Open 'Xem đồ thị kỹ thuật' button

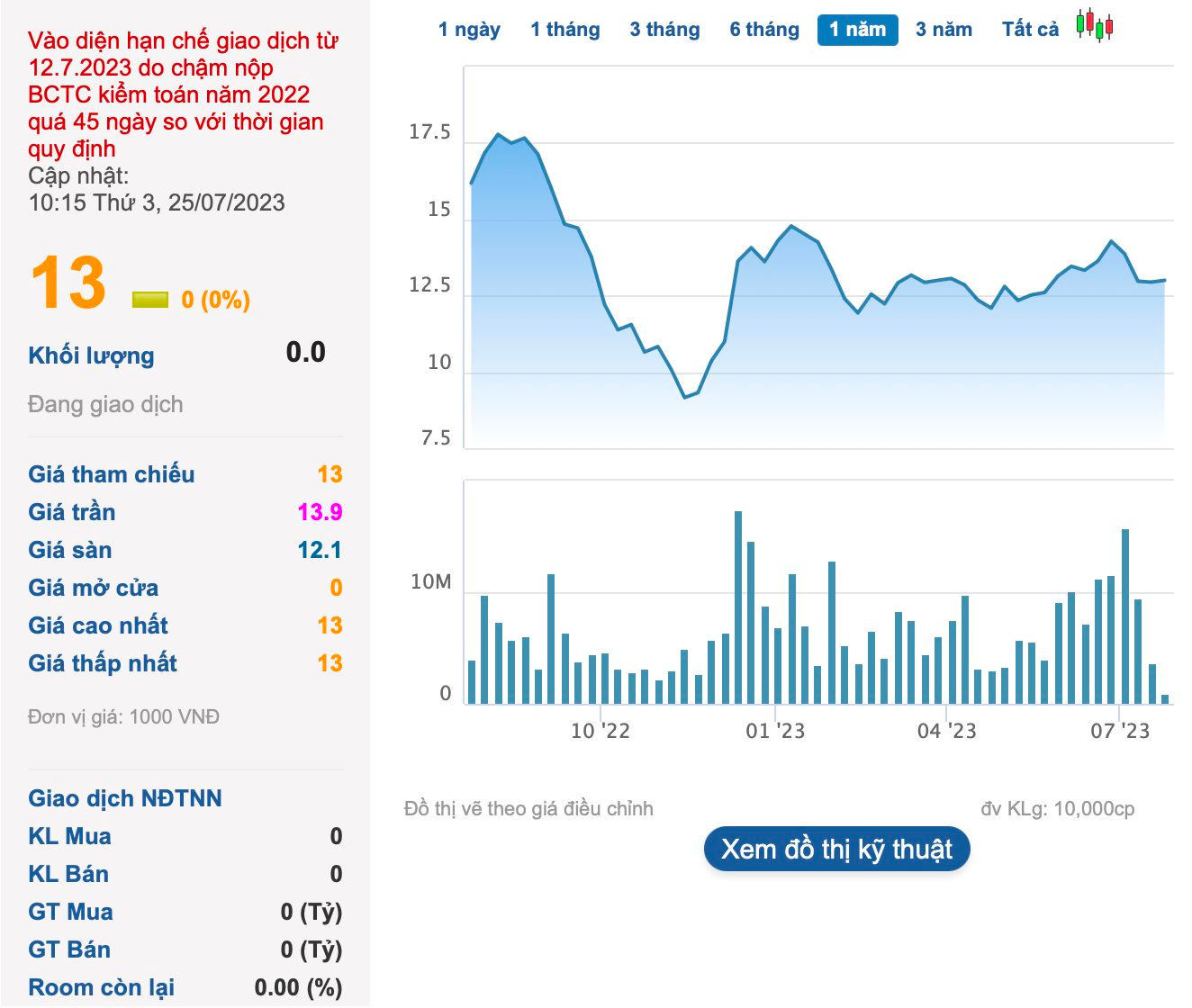pyautogui.click(x=836, y=850)
